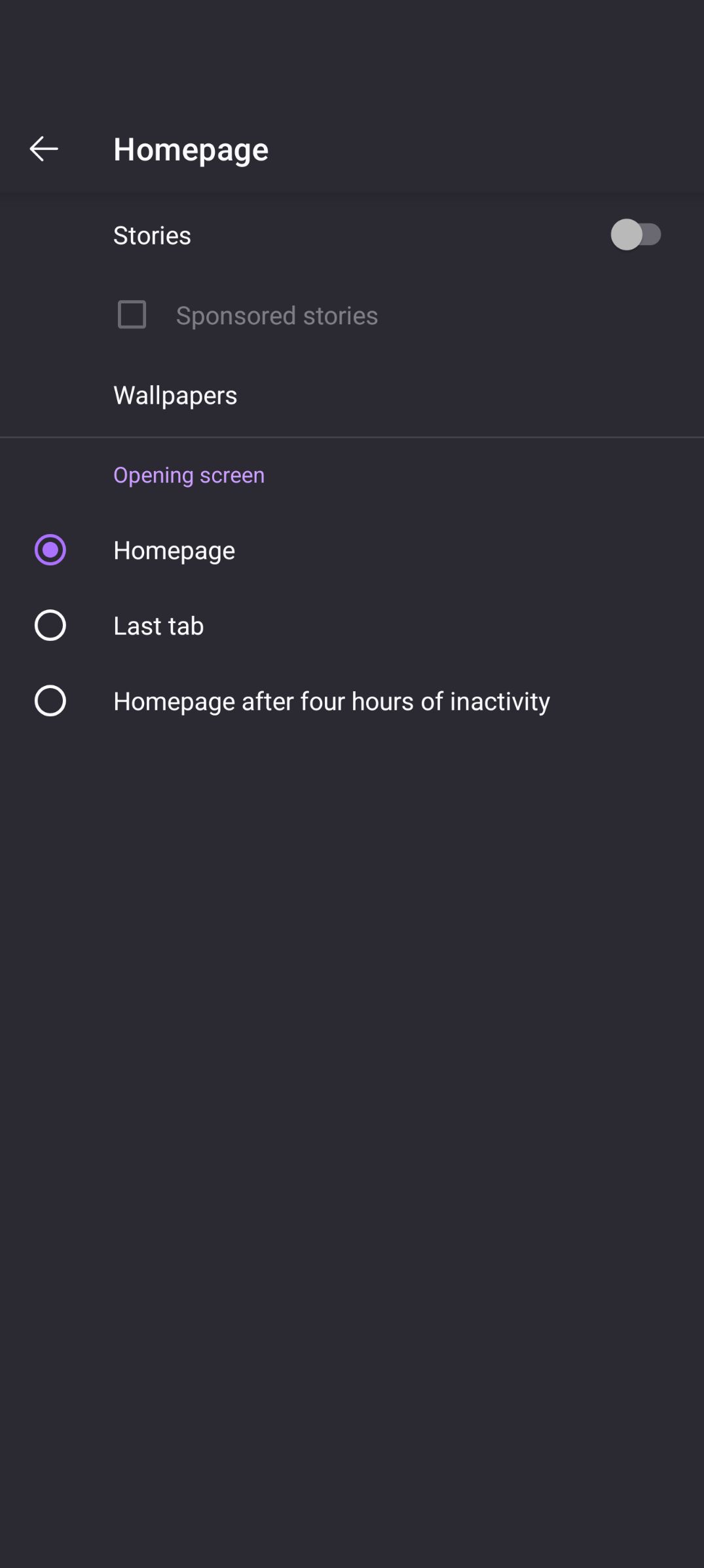704x1568 pixels.
Task: Click the Opening screen section header
Action: pyautogui.click(x=189, y=475)
